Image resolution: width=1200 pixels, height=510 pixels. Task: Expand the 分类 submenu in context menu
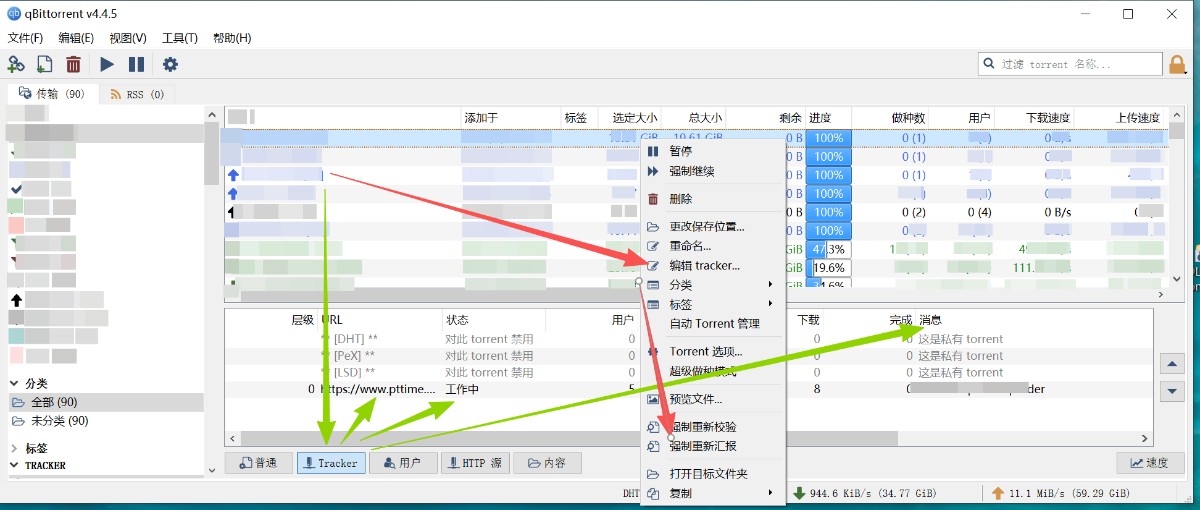712,285
